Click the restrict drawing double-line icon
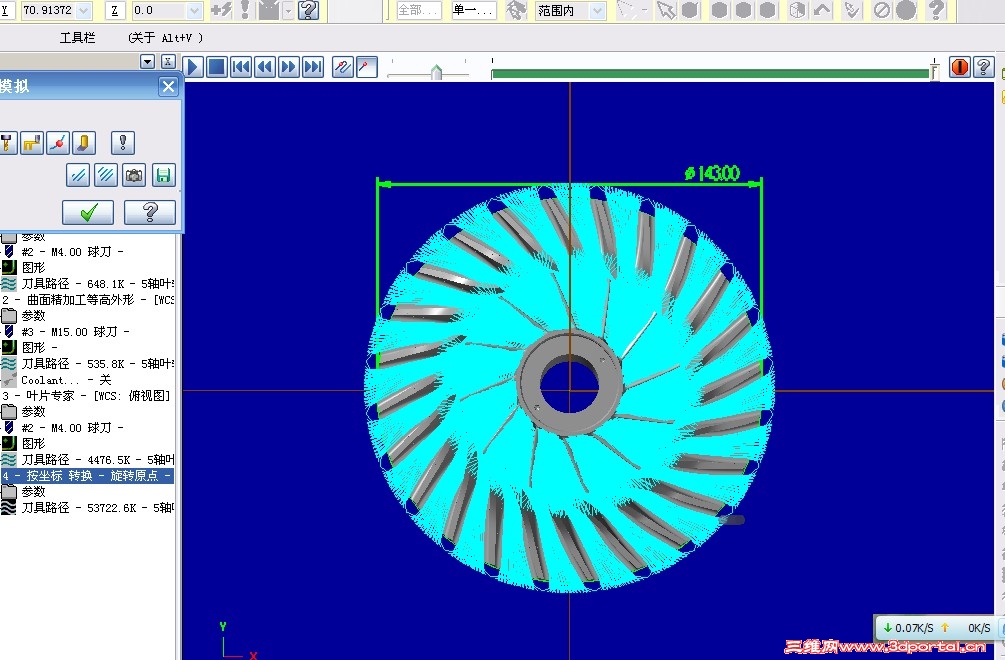The image size is (1005, 660). 78,175
